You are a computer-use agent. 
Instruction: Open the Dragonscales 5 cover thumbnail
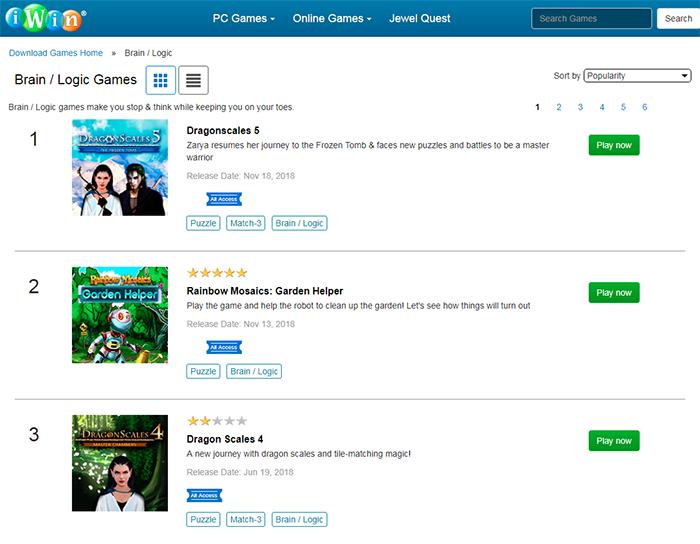[x=120, y=167]
